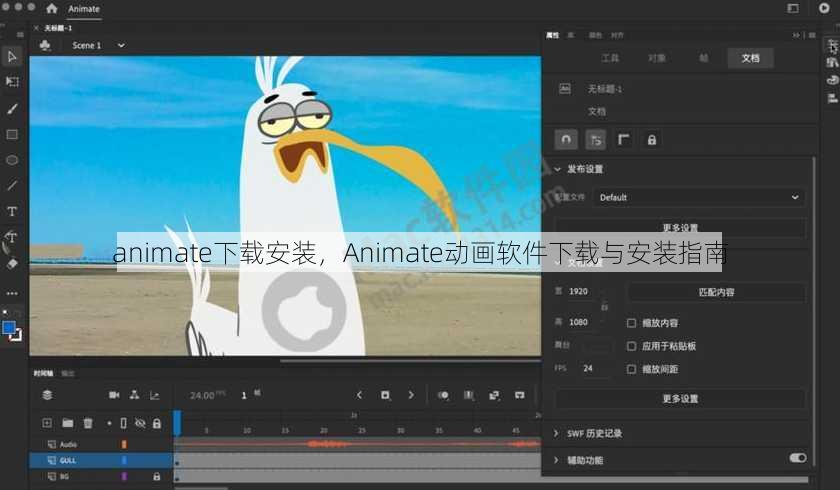Viewport: 840px width, 490px height.
Task: Select the 时间轴 panel tab
Action: tap(43, 373)
